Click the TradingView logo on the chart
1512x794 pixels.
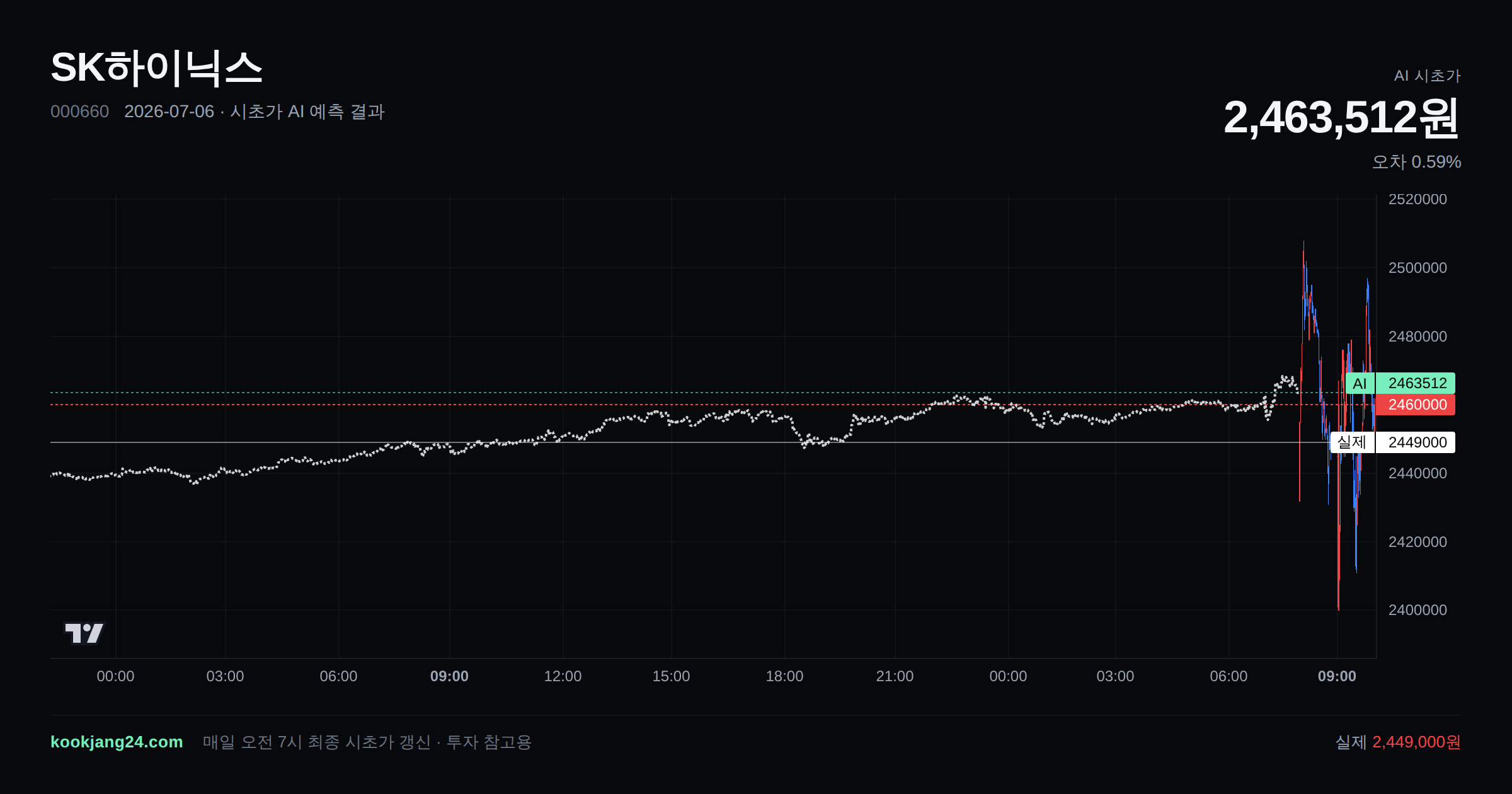tap(84, 633)
